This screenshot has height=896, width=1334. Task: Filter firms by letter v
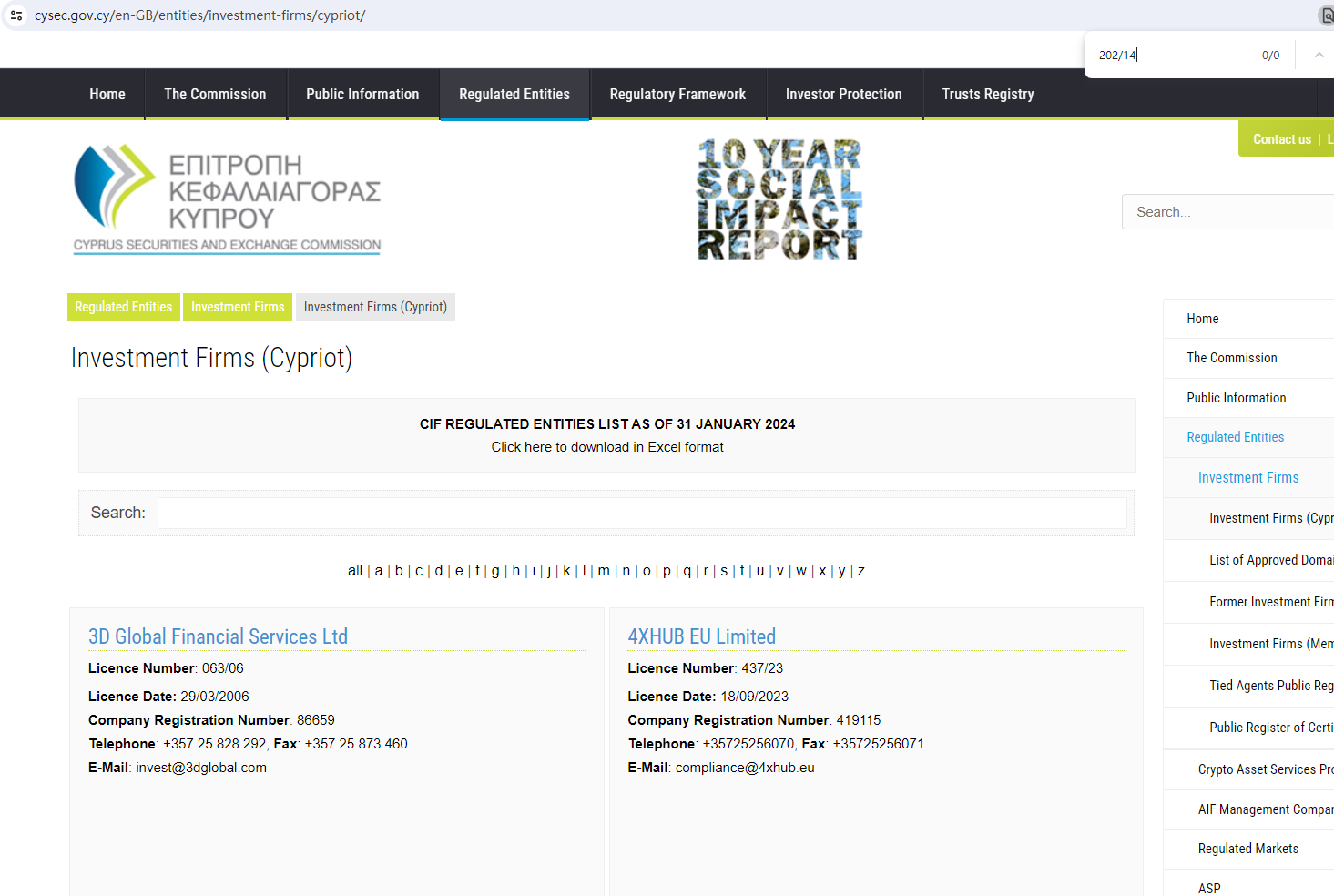(780, 571)
